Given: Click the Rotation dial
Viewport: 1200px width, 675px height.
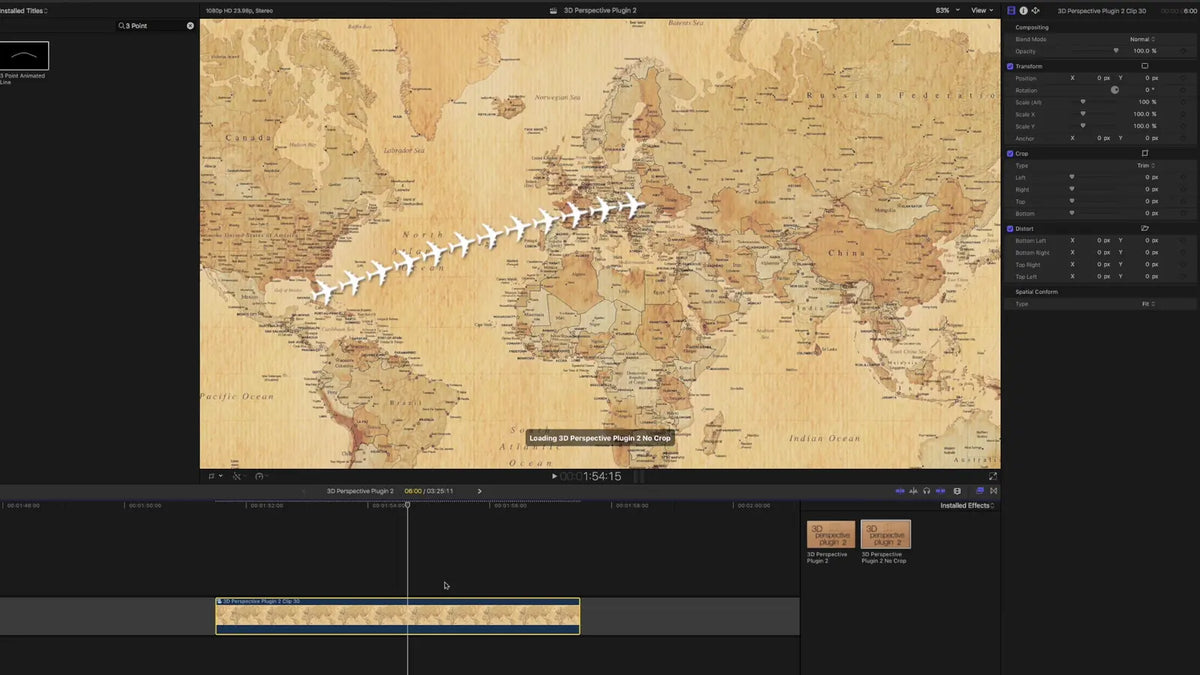Looking at the screenshot, I should tap(1115, 90).
